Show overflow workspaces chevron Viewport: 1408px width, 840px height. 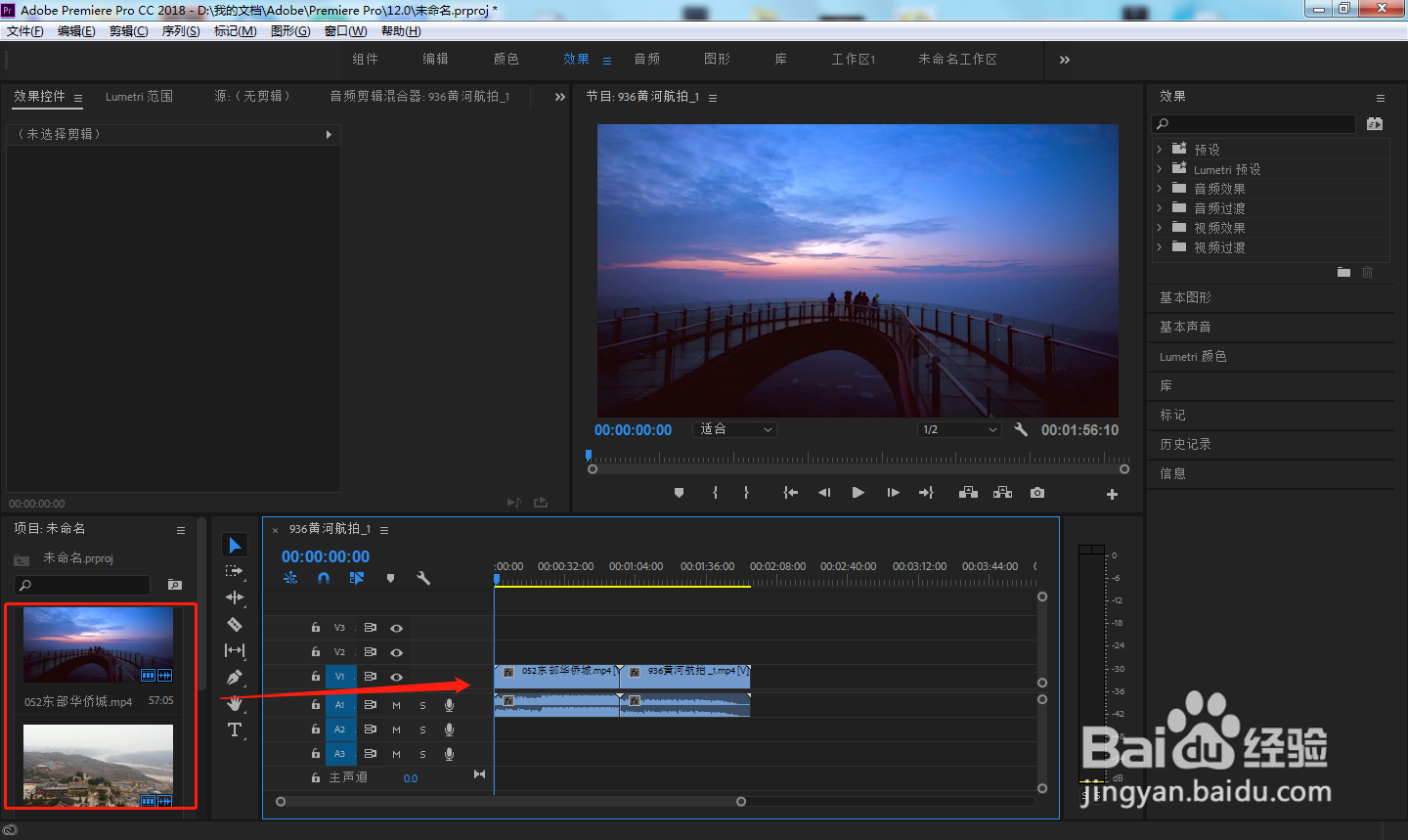[1064, 60]
